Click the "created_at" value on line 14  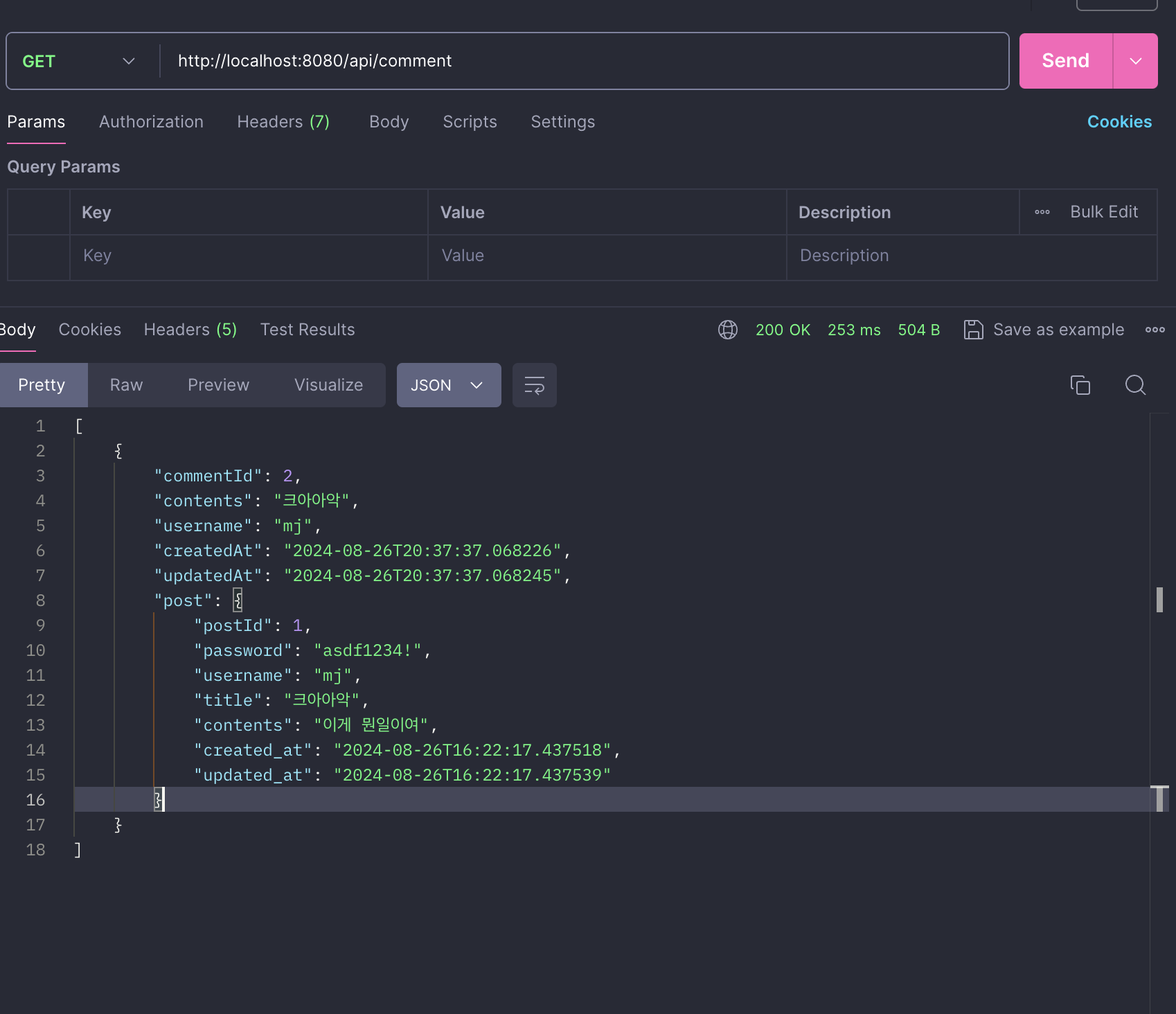[x=472, y=751]
